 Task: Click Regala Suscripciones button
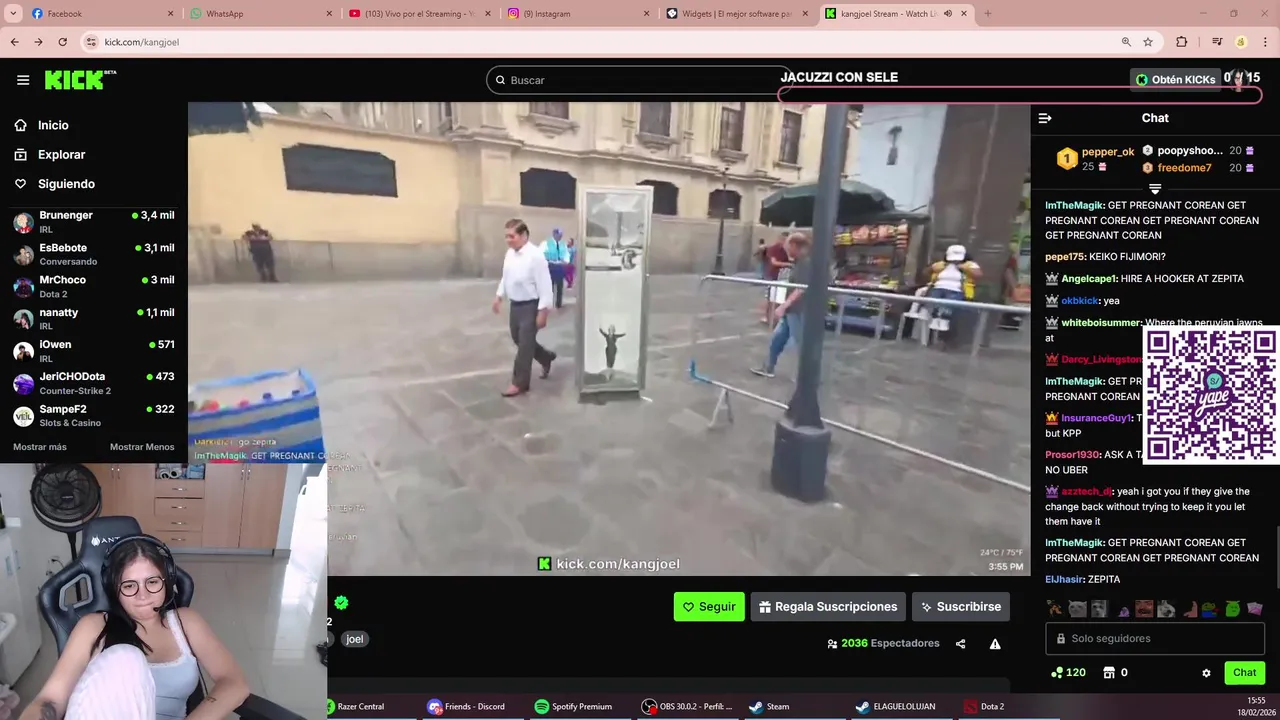click(x=828, y=607)
